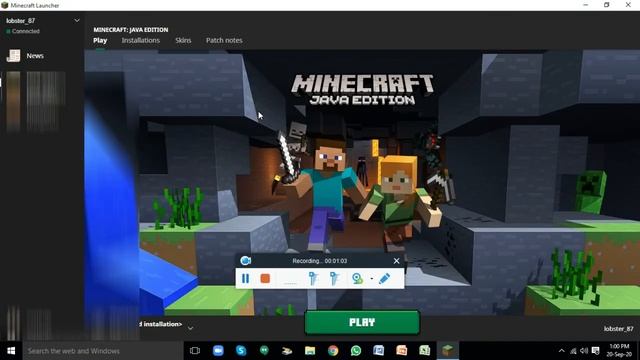The image size is (640, 360).
Task: Launch Google Chrome from the taskbar
Action: [x=333, y=351]
